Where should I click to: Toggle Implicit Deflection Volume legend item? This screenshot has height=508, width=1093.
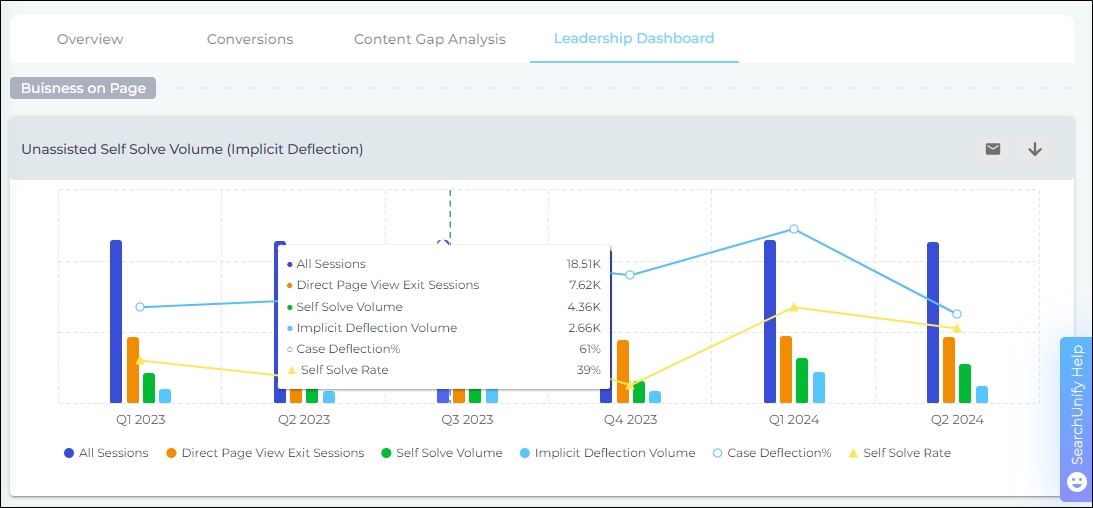[x=606, y=453]
